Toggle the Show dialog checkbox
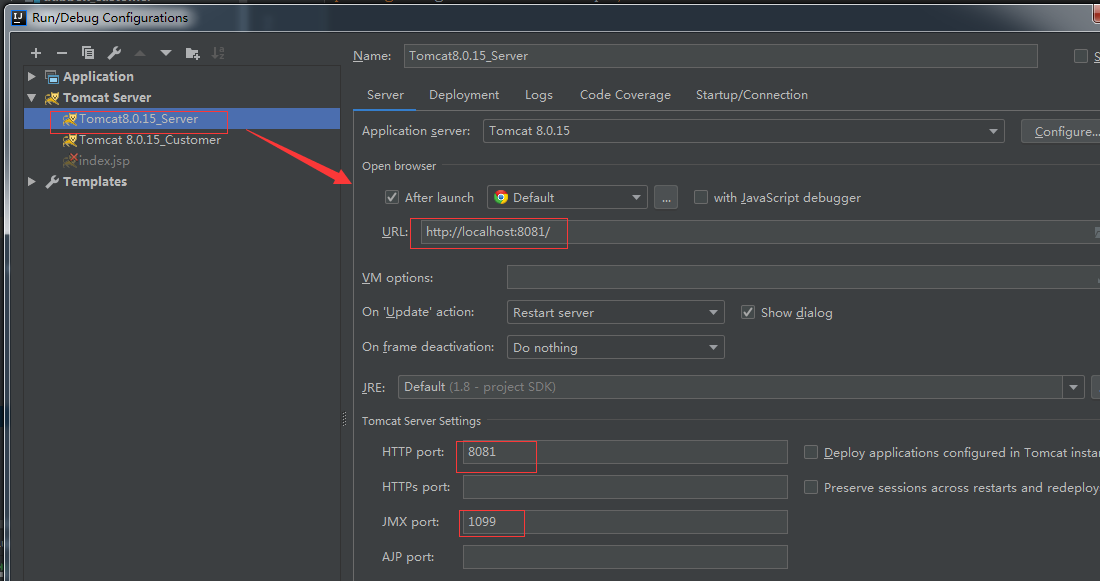 pos(748,312)
